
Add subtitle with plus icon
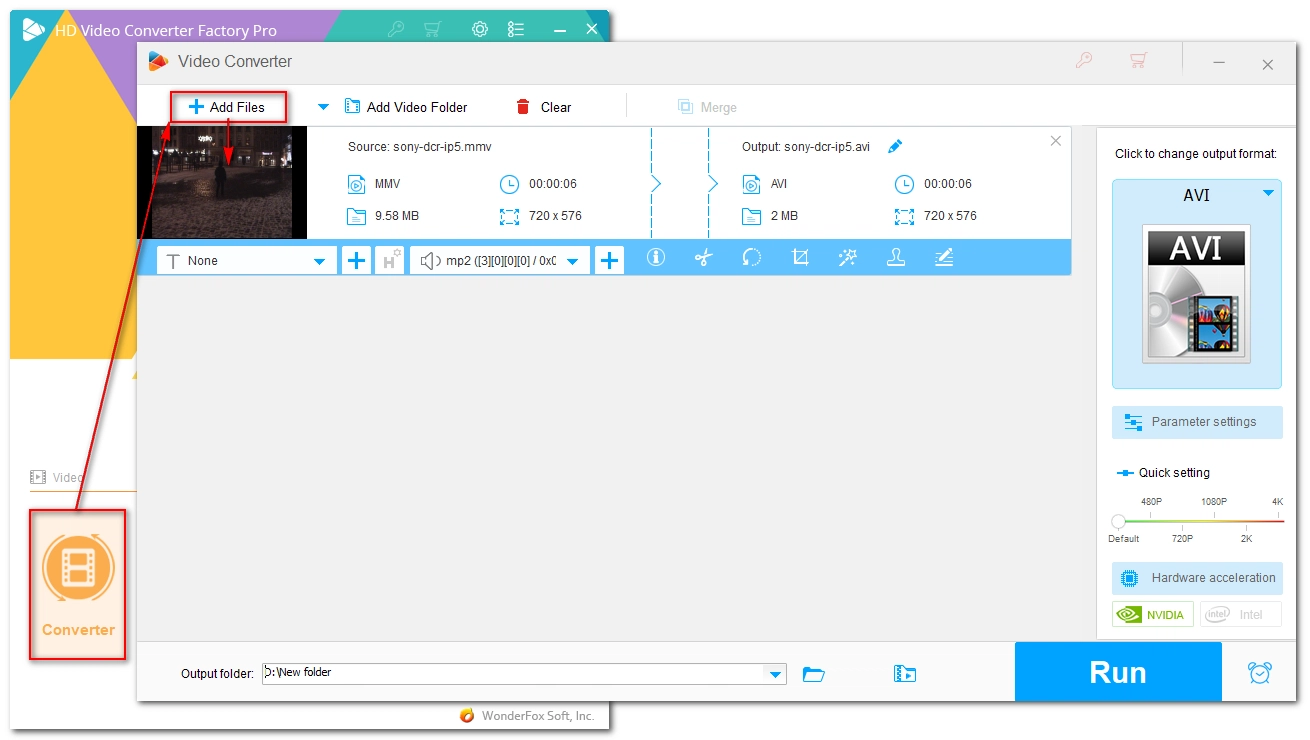[356, 260]
